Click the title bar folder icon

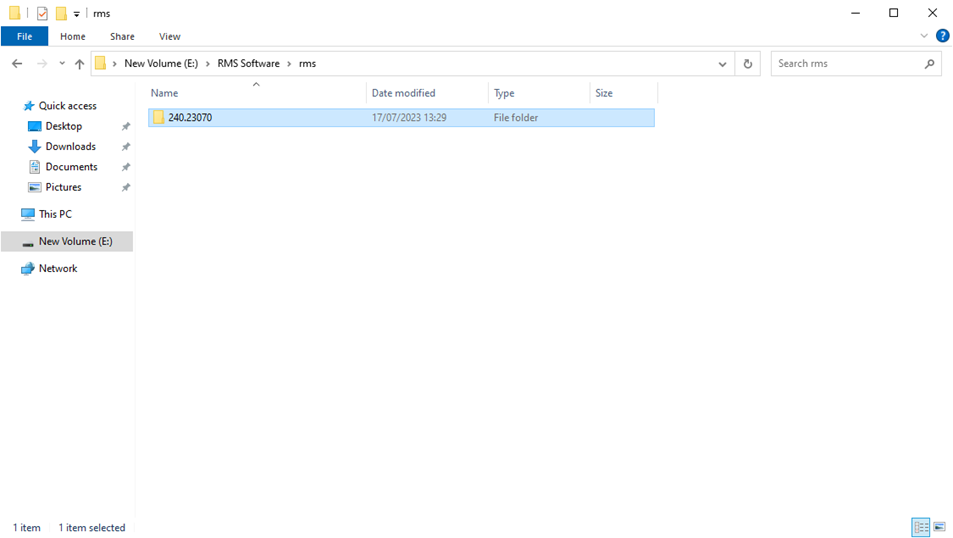click(15, 13)
